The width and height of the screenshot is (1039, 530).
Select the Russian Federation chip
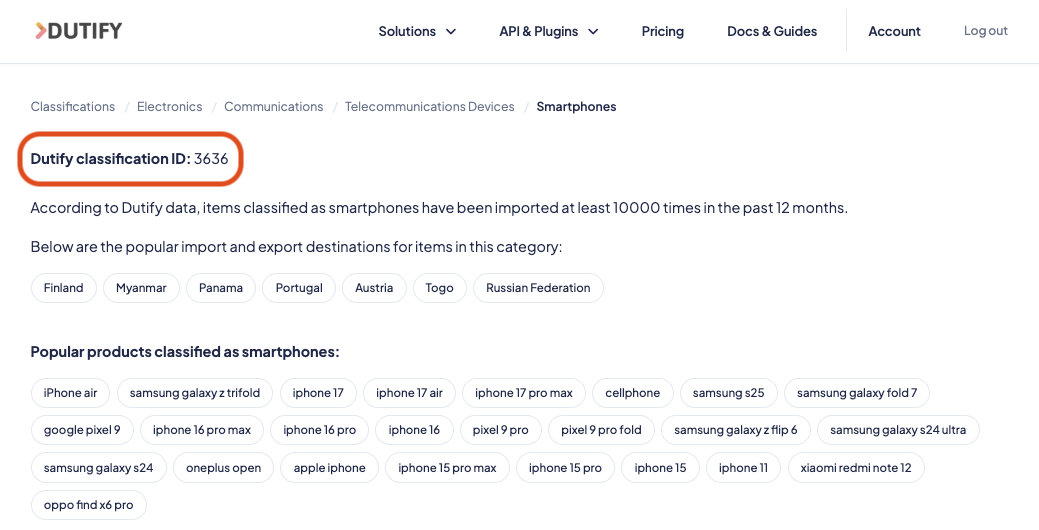click(x=538, y=288)
